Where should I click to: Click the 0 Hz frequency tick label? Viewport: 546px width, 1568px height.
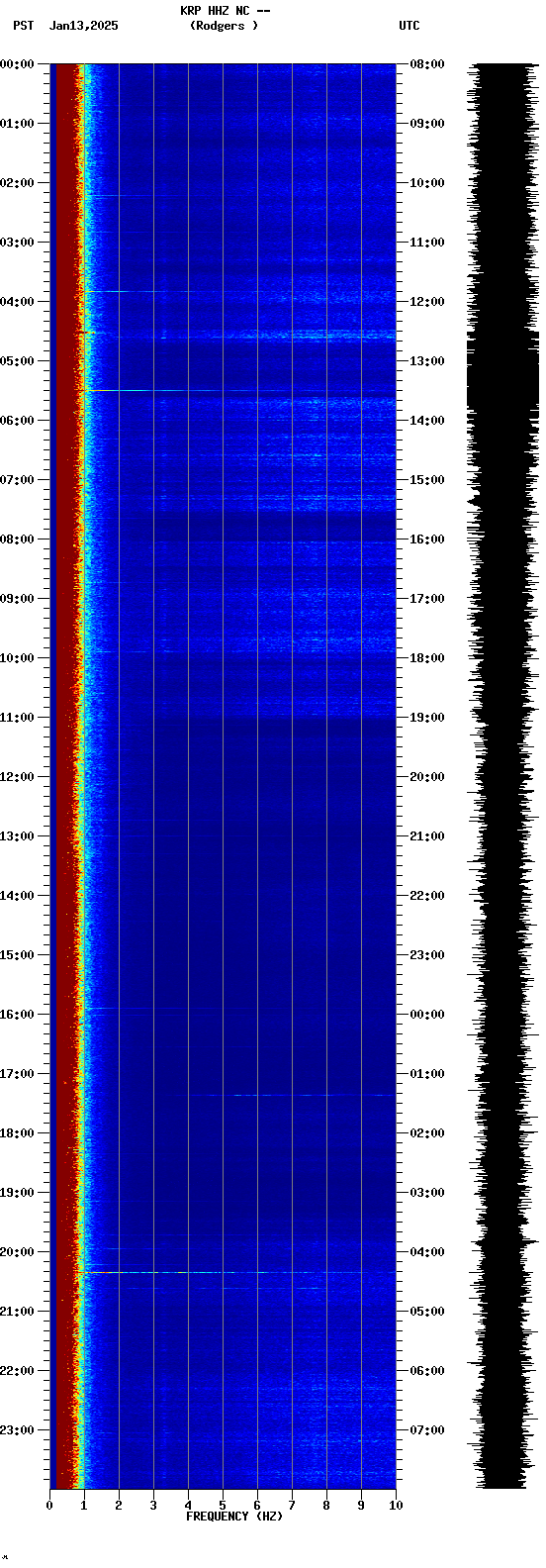click(49, 1506)
